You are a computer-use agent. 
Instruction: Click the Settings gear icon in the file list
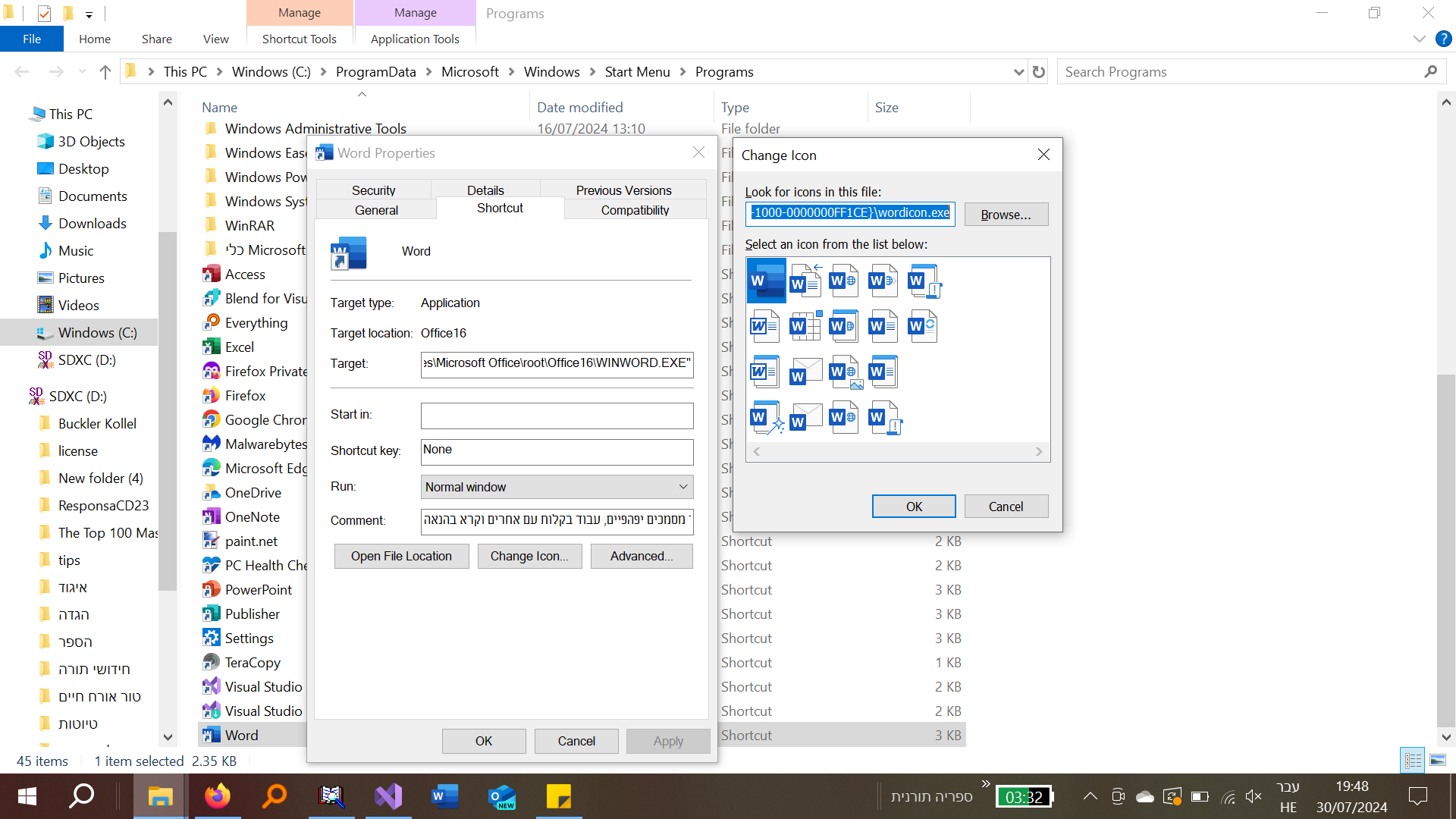(212, 639)
